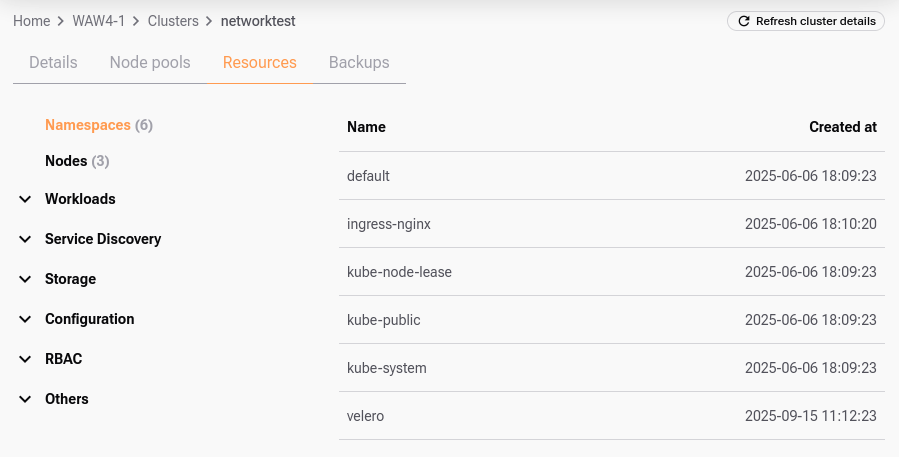Expand Workloads chevron

[25, 199]
